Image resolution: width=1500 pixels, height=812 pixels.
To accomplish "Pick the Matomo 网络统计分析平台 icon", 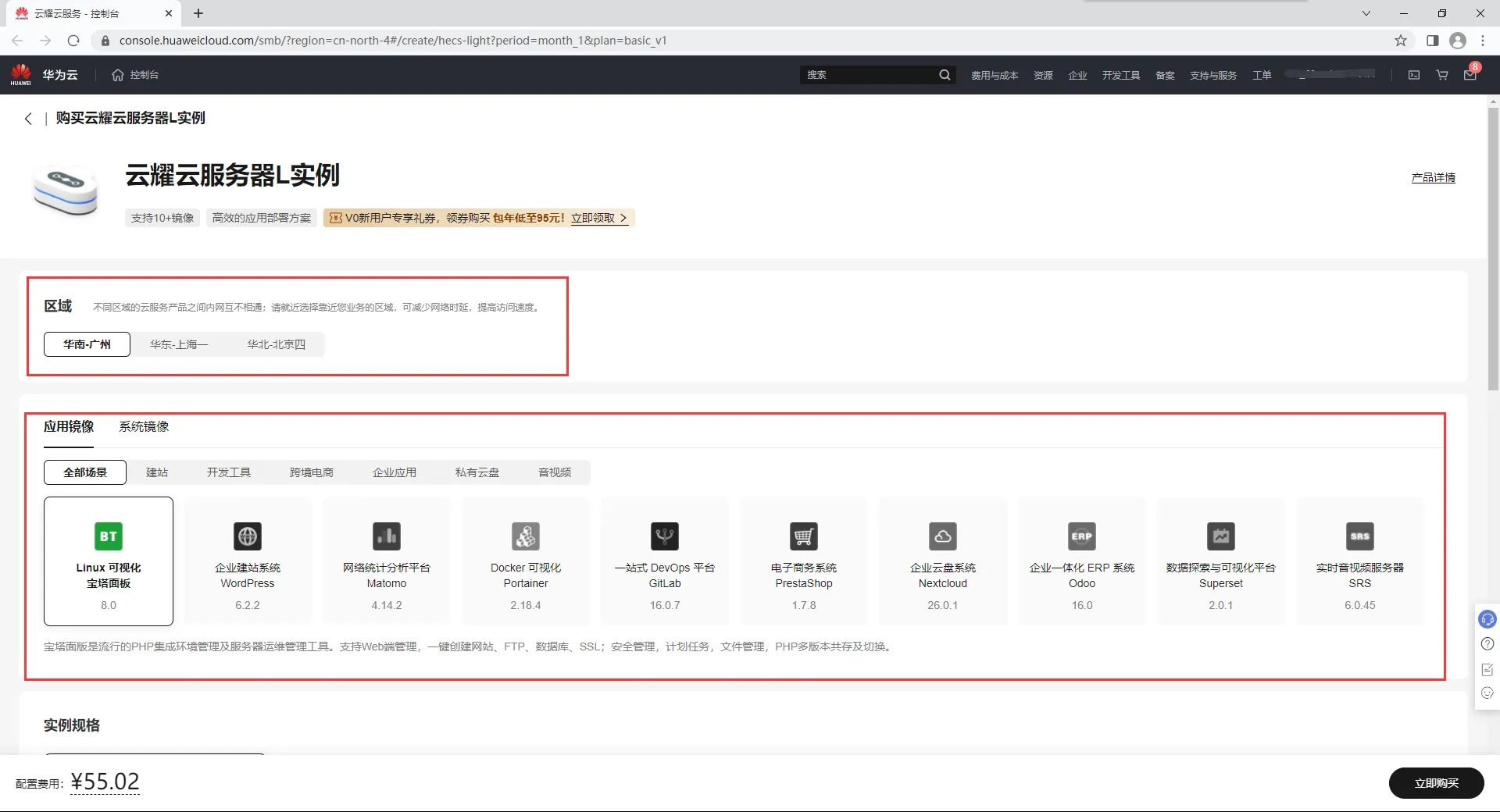I will tap(387, 536).
